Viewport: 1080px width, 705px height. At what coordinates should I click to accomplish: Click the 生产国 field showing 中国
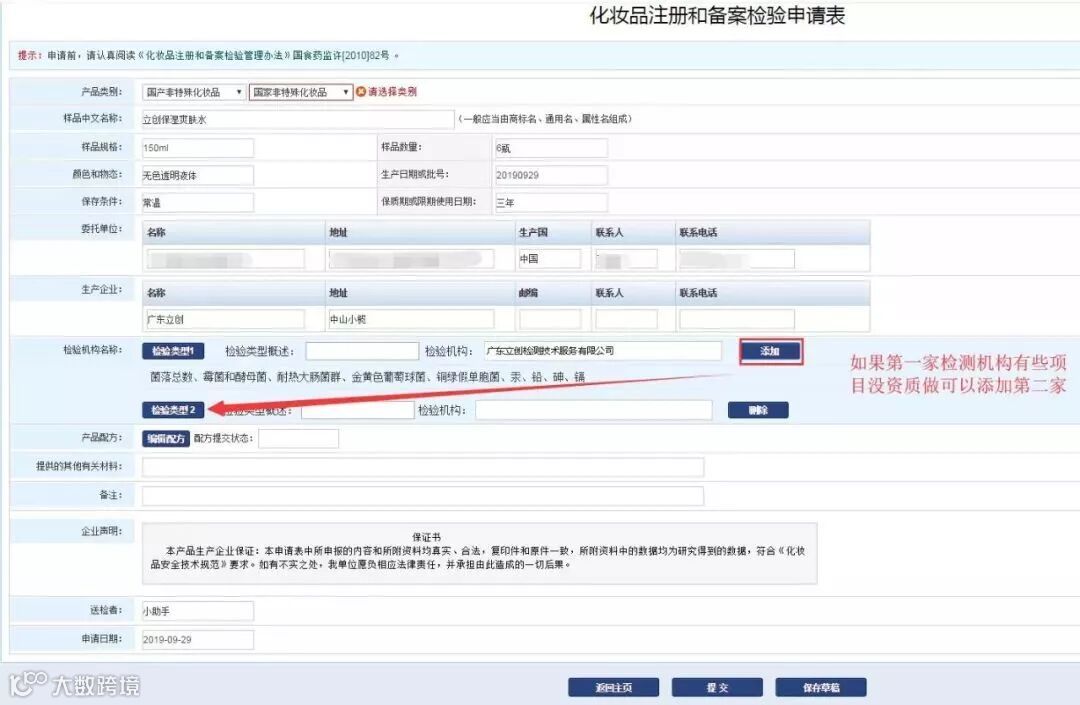(550, 259)
